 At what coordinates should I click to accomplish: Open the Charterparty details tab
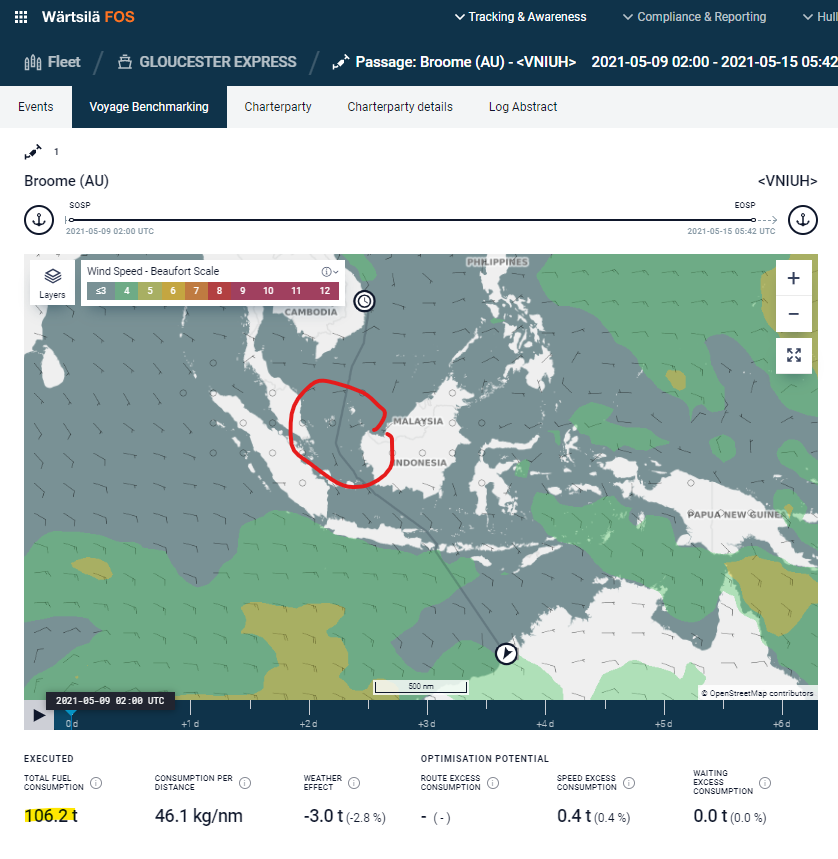[x=400, y=107]
